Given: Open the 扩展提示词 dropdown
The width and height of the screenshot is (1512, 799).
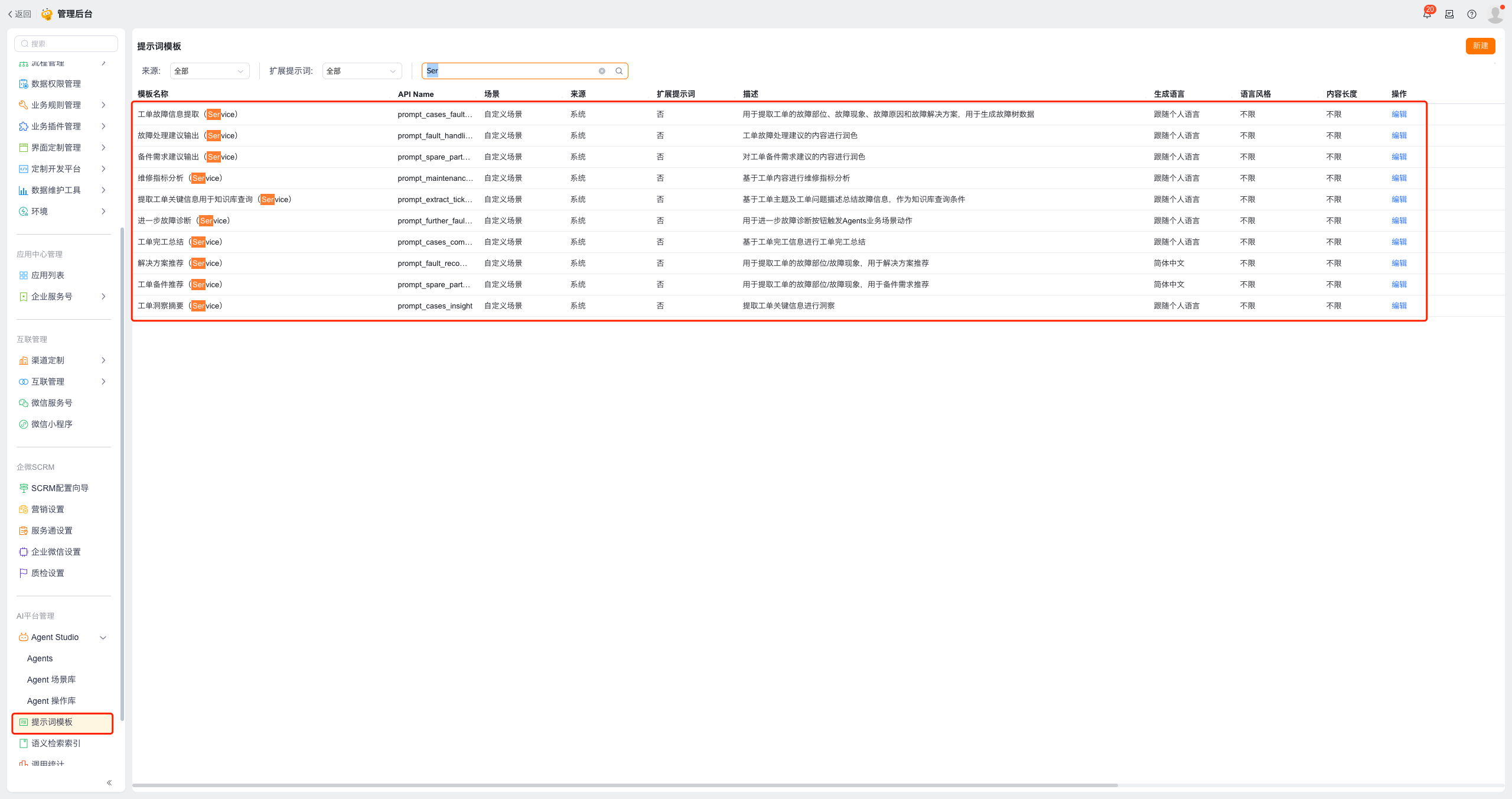Looking at the screenshot, I should (x=362, y=71).
